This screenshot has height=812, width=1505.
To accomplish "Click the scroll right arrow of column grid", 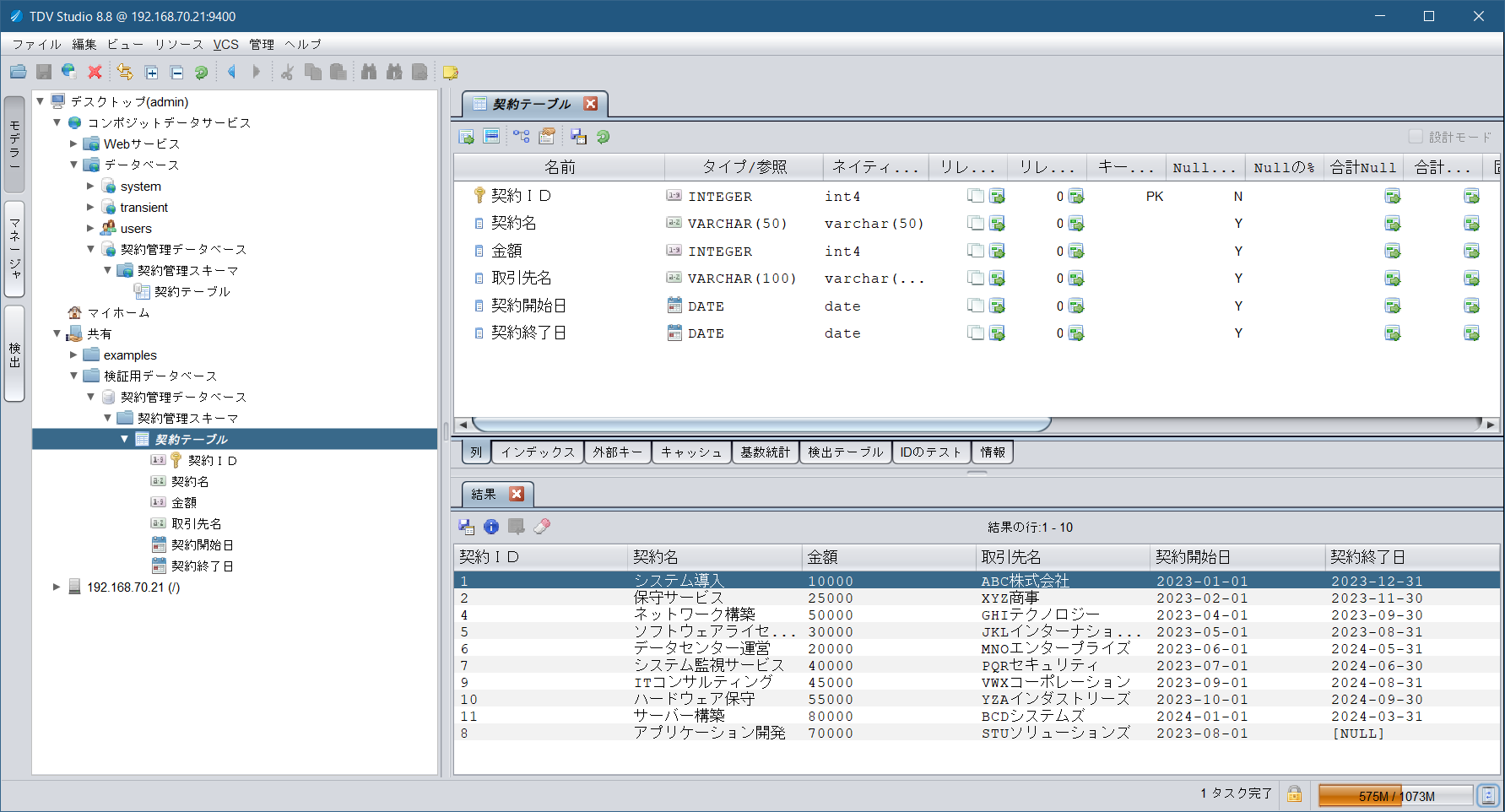I will (1491, 425).
